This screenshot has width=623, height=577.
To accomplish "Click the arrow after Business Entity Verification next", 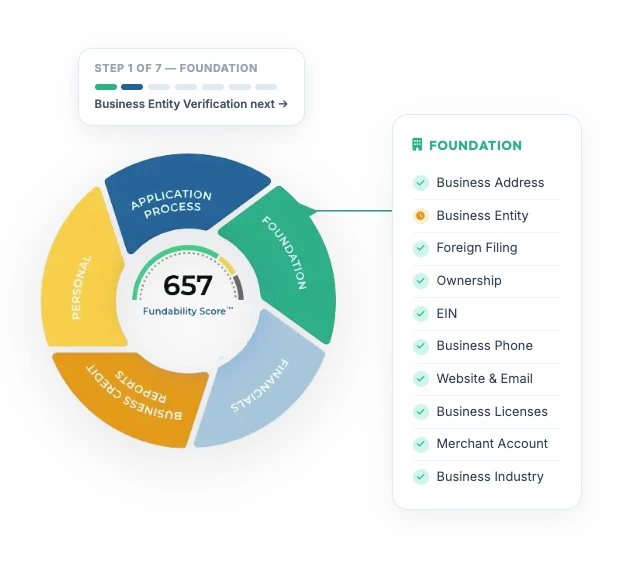I will click(283, 104).
